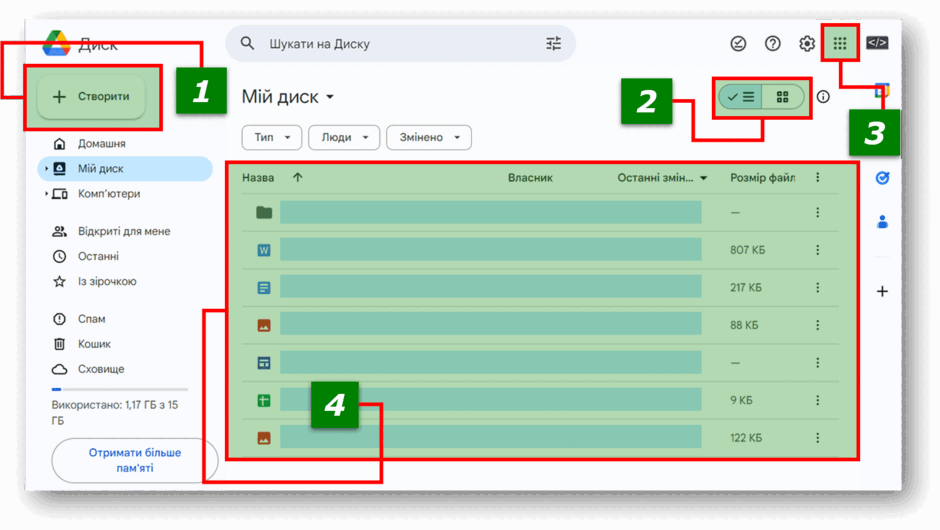
Task: Switch to grid layout view
Action: [x=782, y=97]
